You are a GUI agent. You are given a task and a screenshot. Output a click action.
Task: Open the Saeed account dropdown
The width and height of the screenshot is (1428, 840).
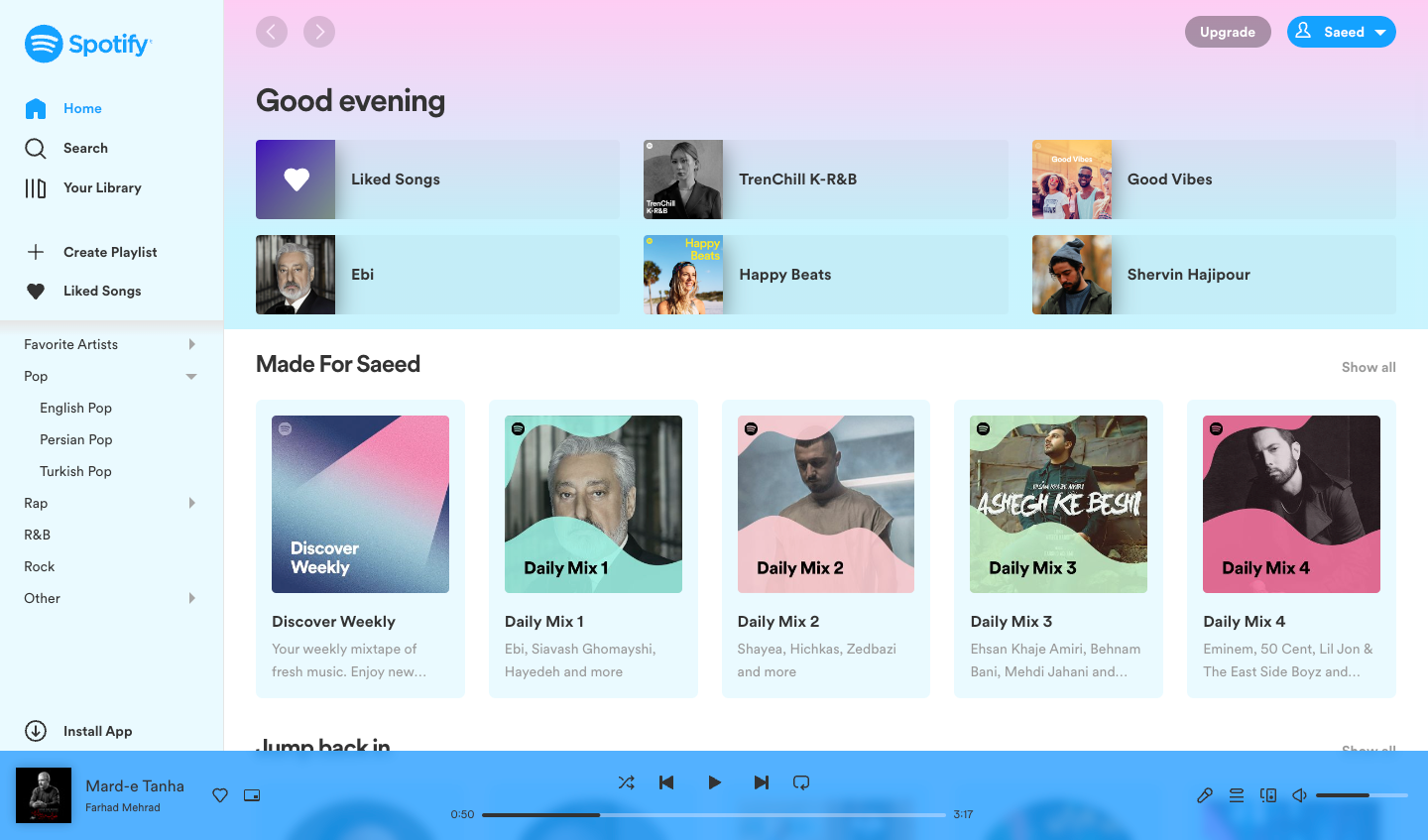pos(1342,32)
